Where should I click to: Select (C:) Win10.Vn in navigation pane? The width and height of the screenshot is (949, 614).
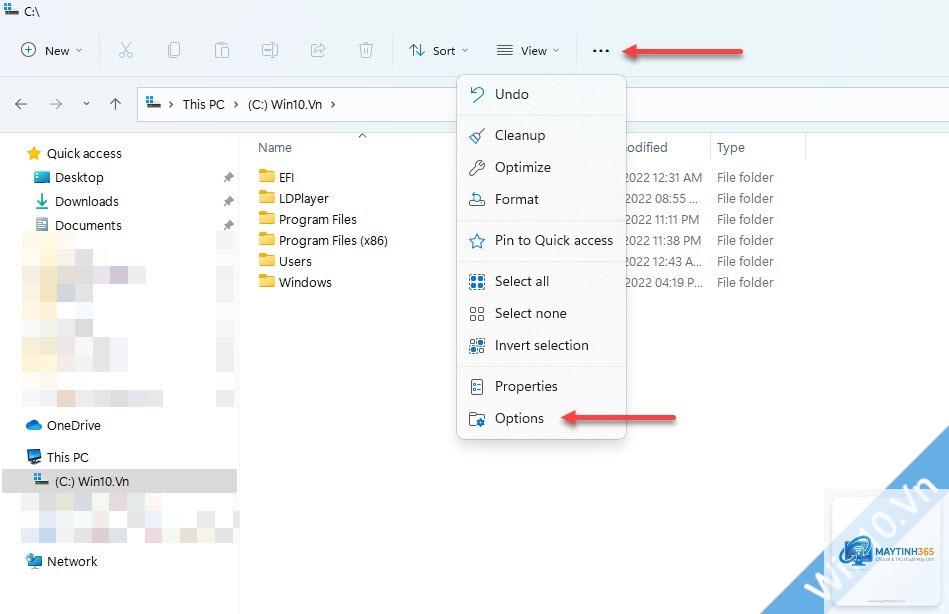tap(119, 481)
